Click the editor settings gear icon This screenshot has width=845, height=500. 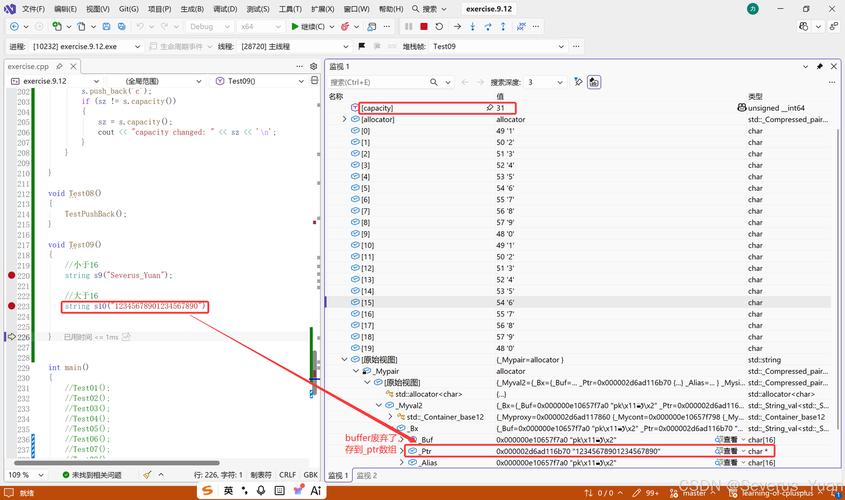pos(314,66)
